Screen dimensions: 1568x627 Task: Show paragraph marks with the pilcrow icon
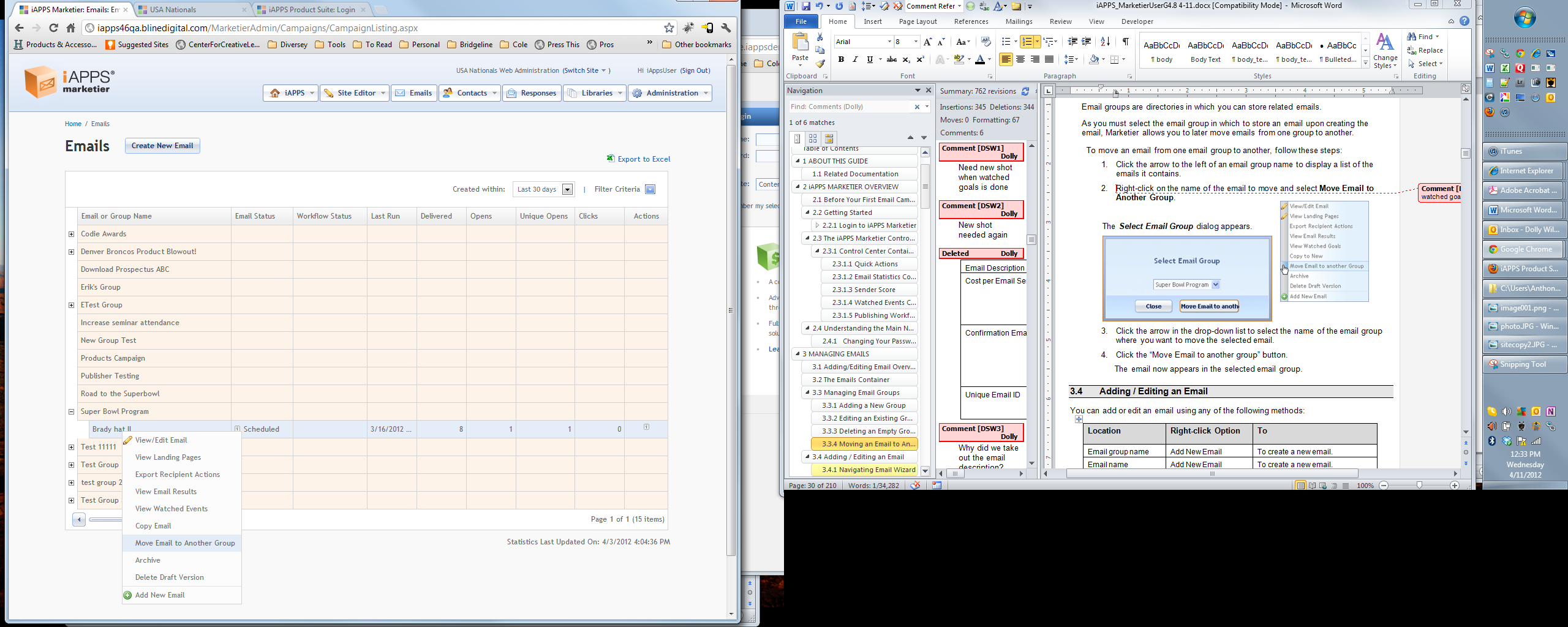tap(1125, 42)
